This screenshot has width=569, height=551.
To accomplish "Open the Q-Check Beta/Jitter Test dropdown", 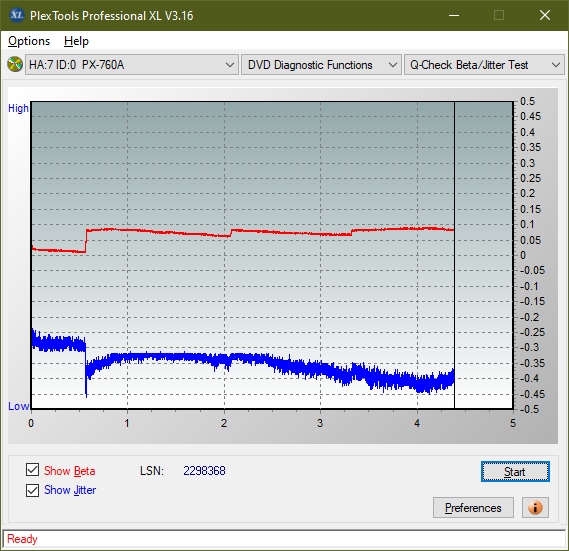I will click(x=484, y=65).
